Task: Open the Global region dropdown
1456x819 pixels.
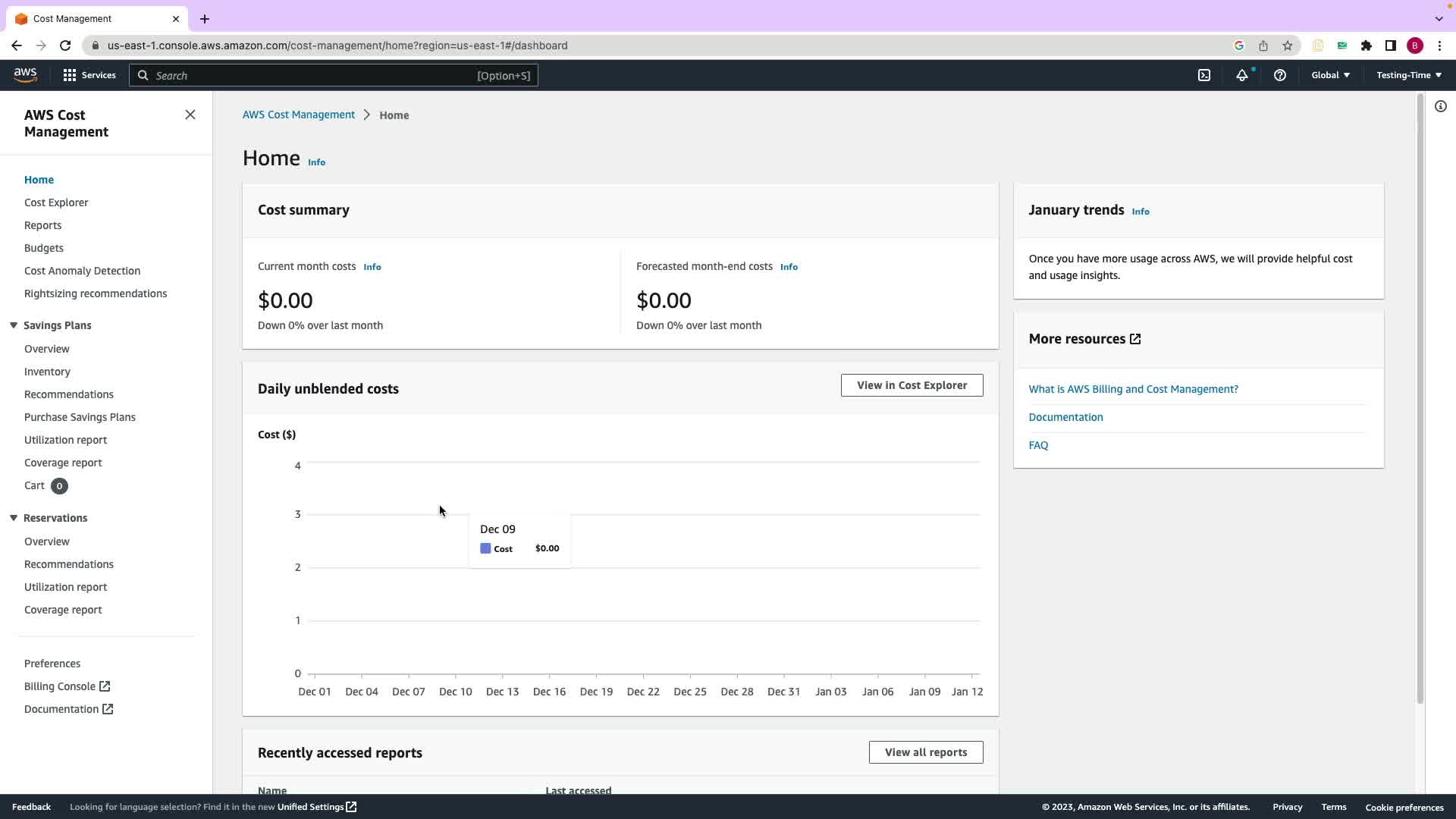Action: coord(1330,75)
